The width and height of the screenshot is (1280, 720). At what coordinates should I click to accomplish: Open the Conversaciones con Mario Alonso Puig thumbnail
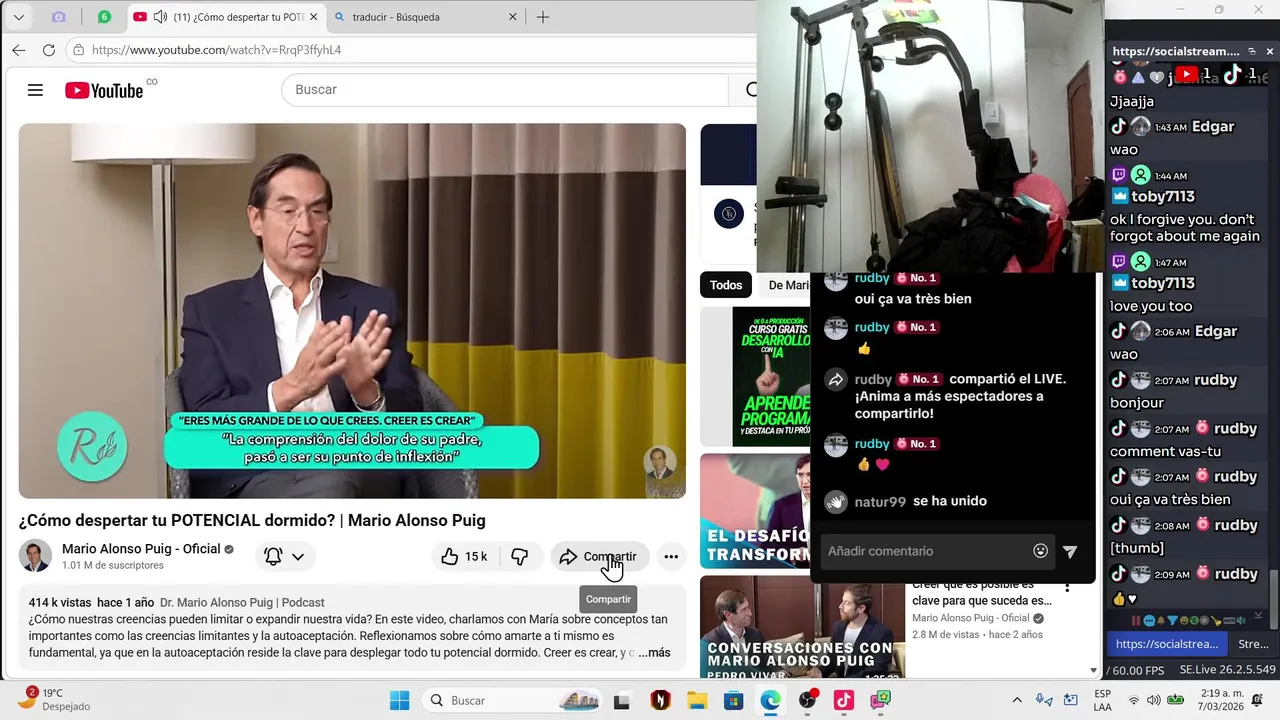[x=802, y=627]
